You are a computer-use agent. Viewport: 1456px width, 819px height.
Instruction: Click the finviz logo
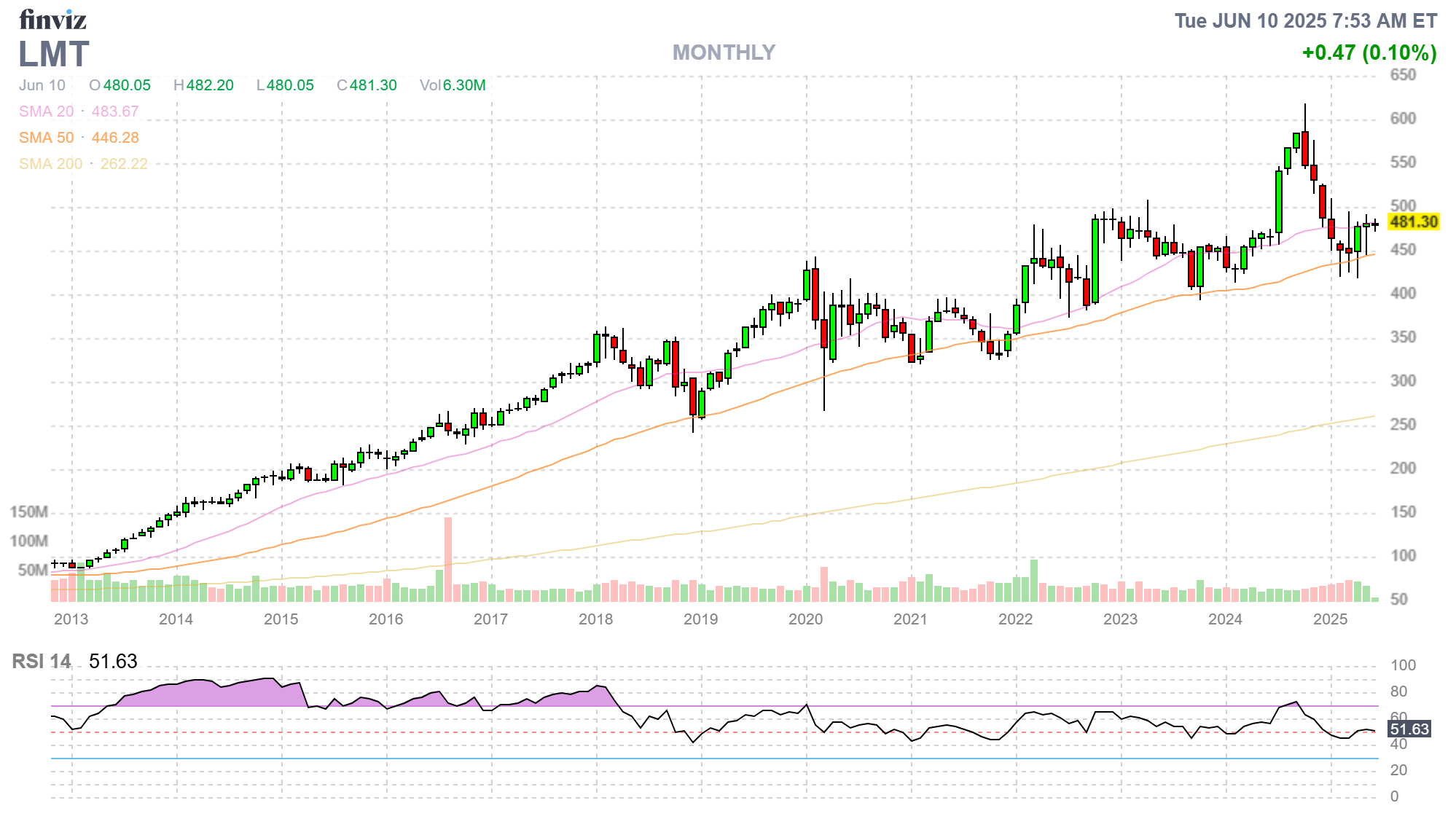coord(52,20)
